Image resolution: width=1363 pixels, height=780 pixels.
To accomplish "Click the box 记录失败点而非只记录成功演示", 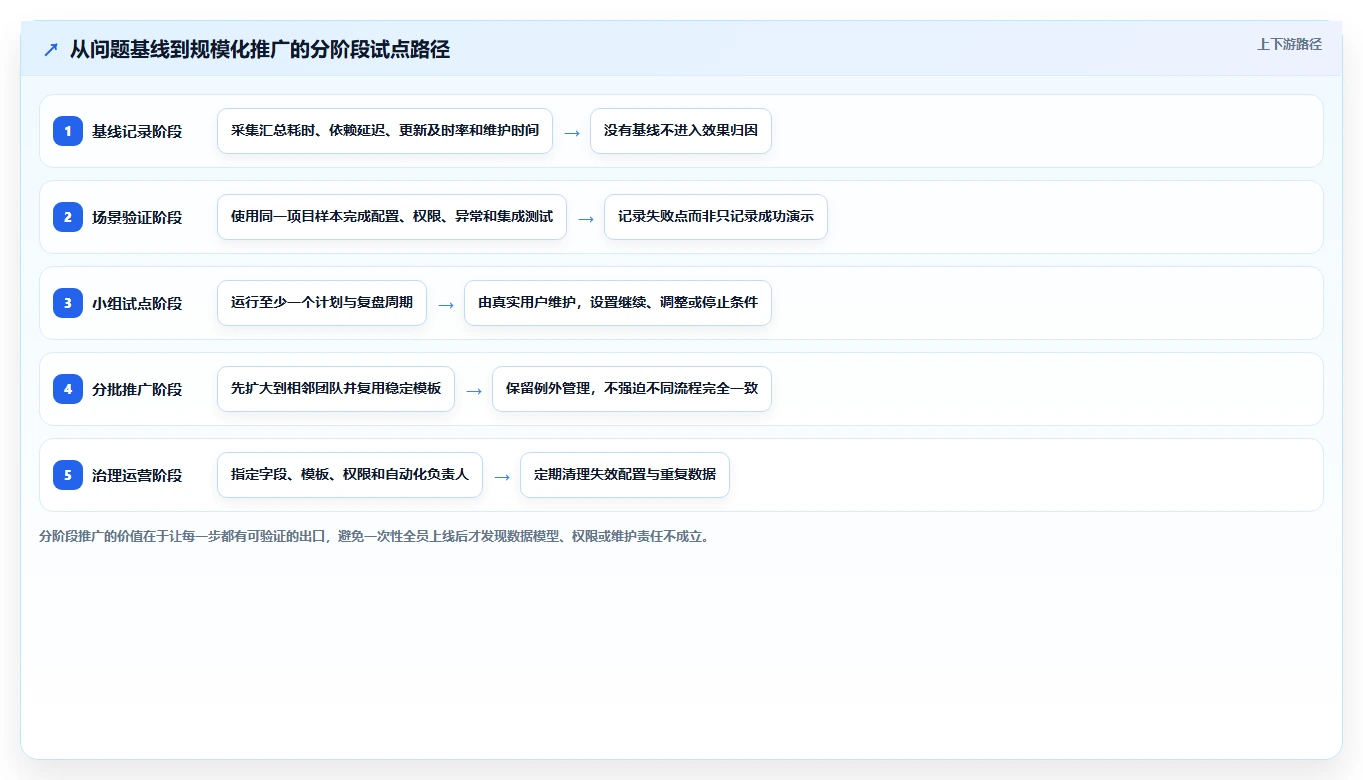I will (716, 217).
